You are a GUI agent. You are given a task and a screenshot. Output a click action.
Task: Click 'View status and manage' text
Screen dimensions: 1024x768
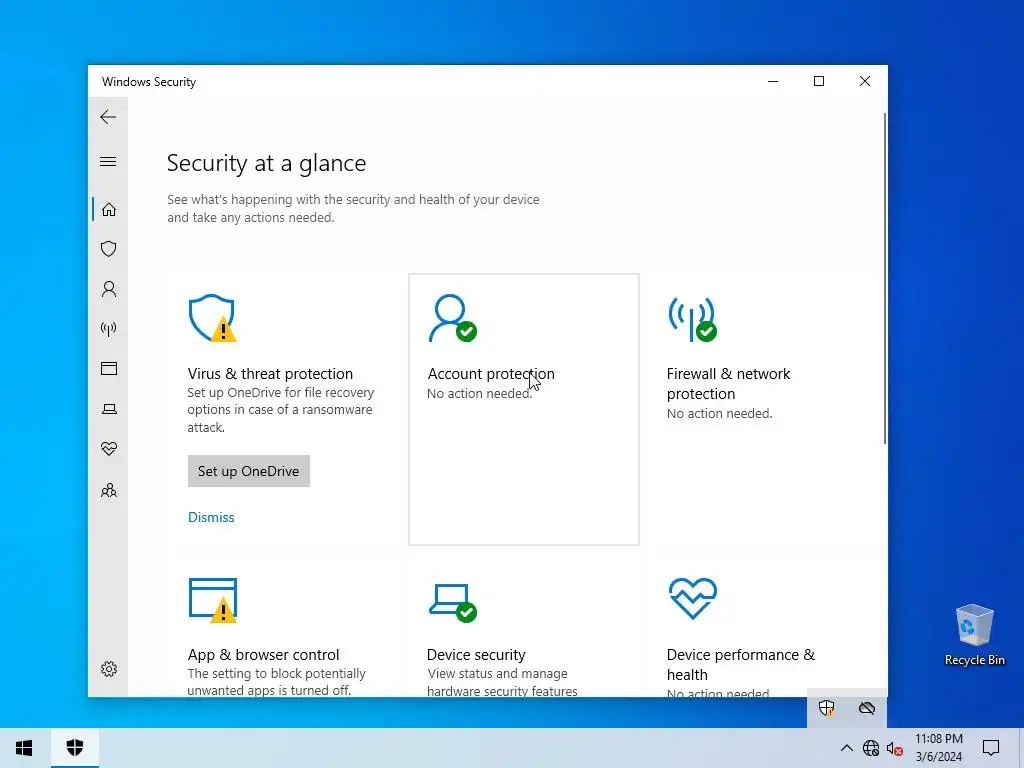(498, 673)
